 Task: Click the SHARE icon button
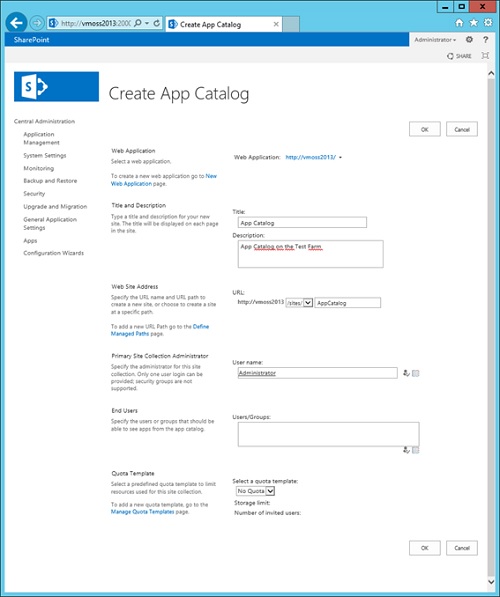tap(459, 56)
